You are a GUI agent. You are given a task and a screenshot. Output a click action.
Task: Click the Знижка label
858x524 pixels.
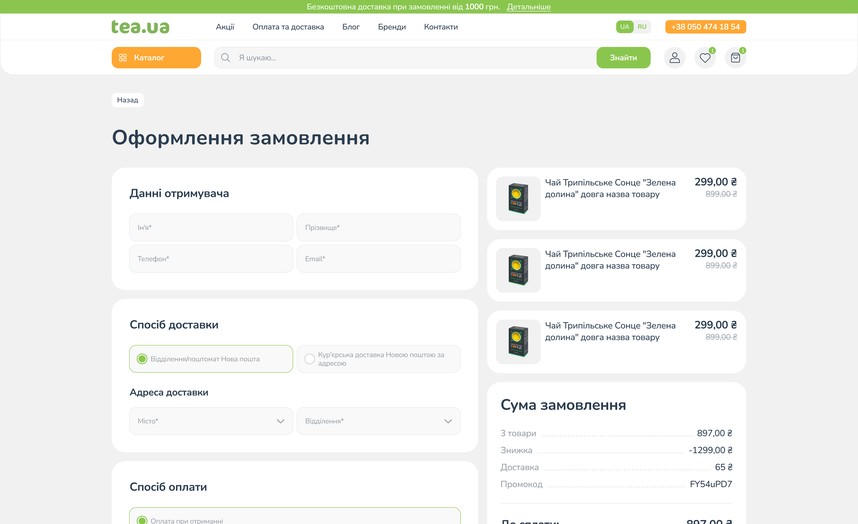point(516,450)
